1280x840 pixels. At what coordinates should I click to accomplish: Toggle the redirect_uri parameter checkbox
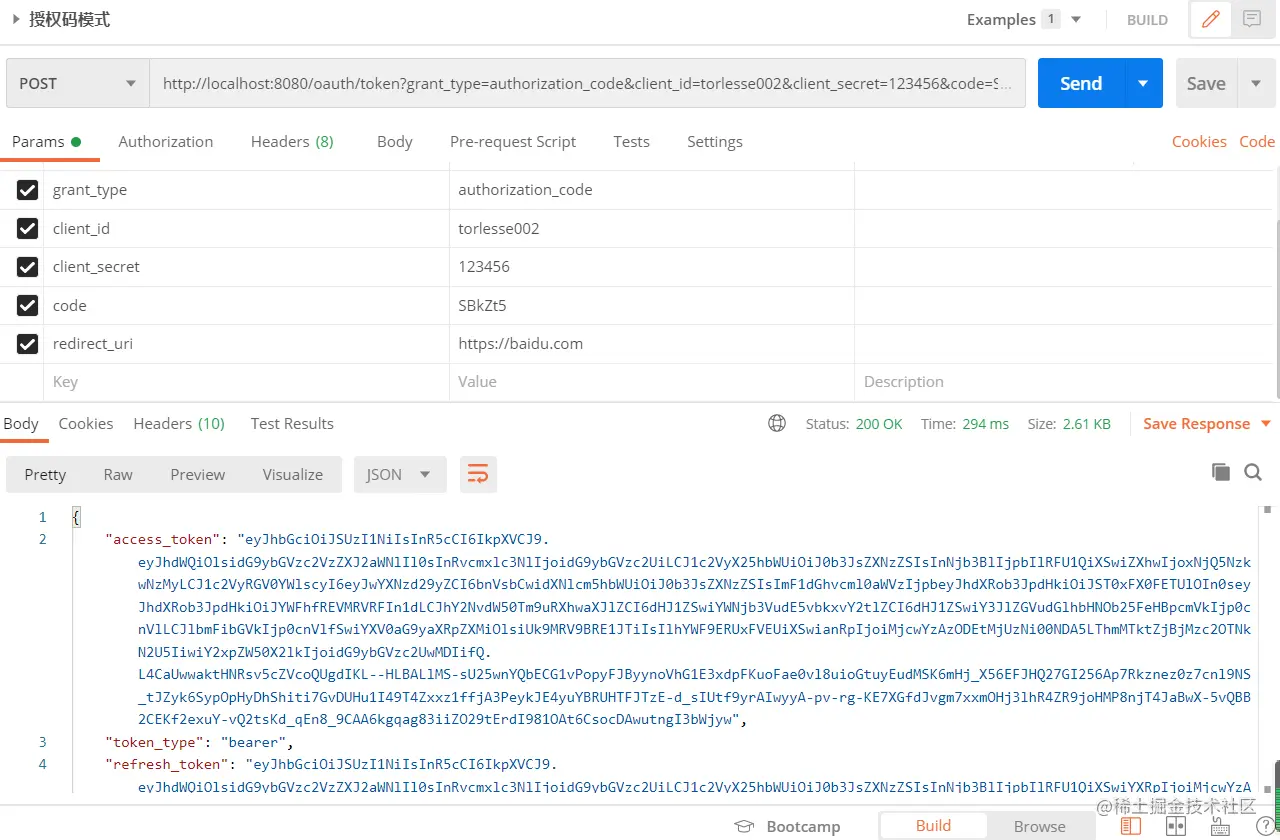point(27,344)
